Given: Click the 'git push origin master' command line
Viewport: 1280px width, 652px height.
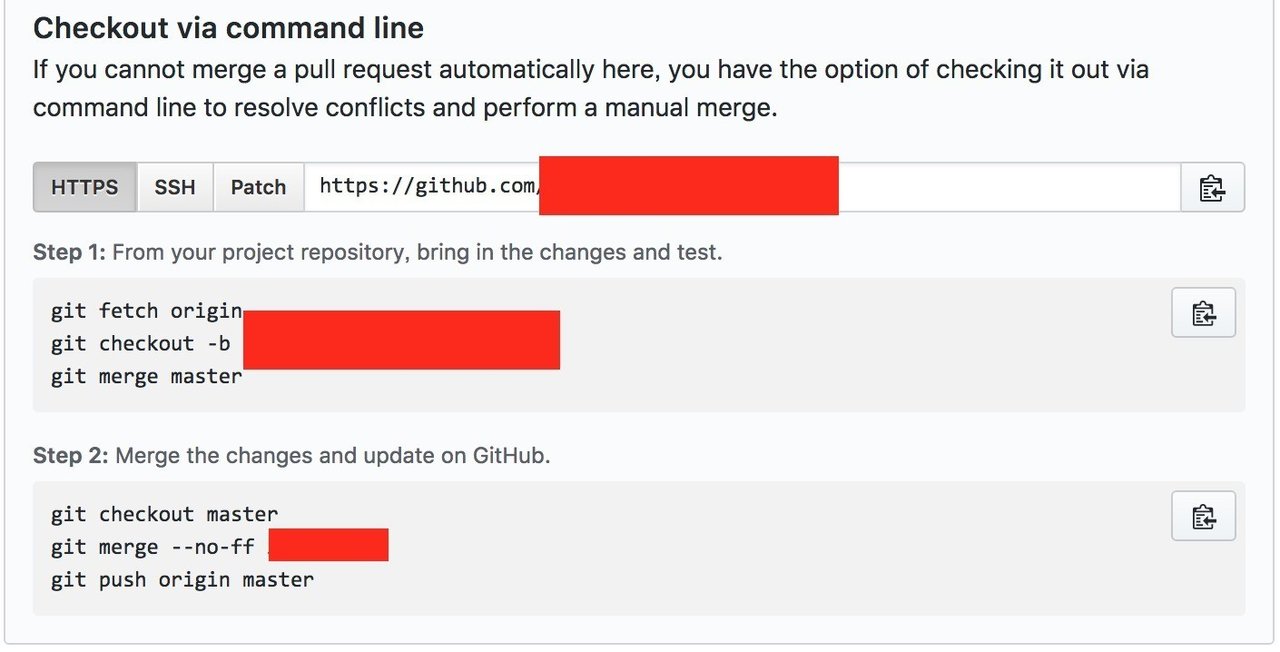Looking at the screenshot, I should [182, 580].
